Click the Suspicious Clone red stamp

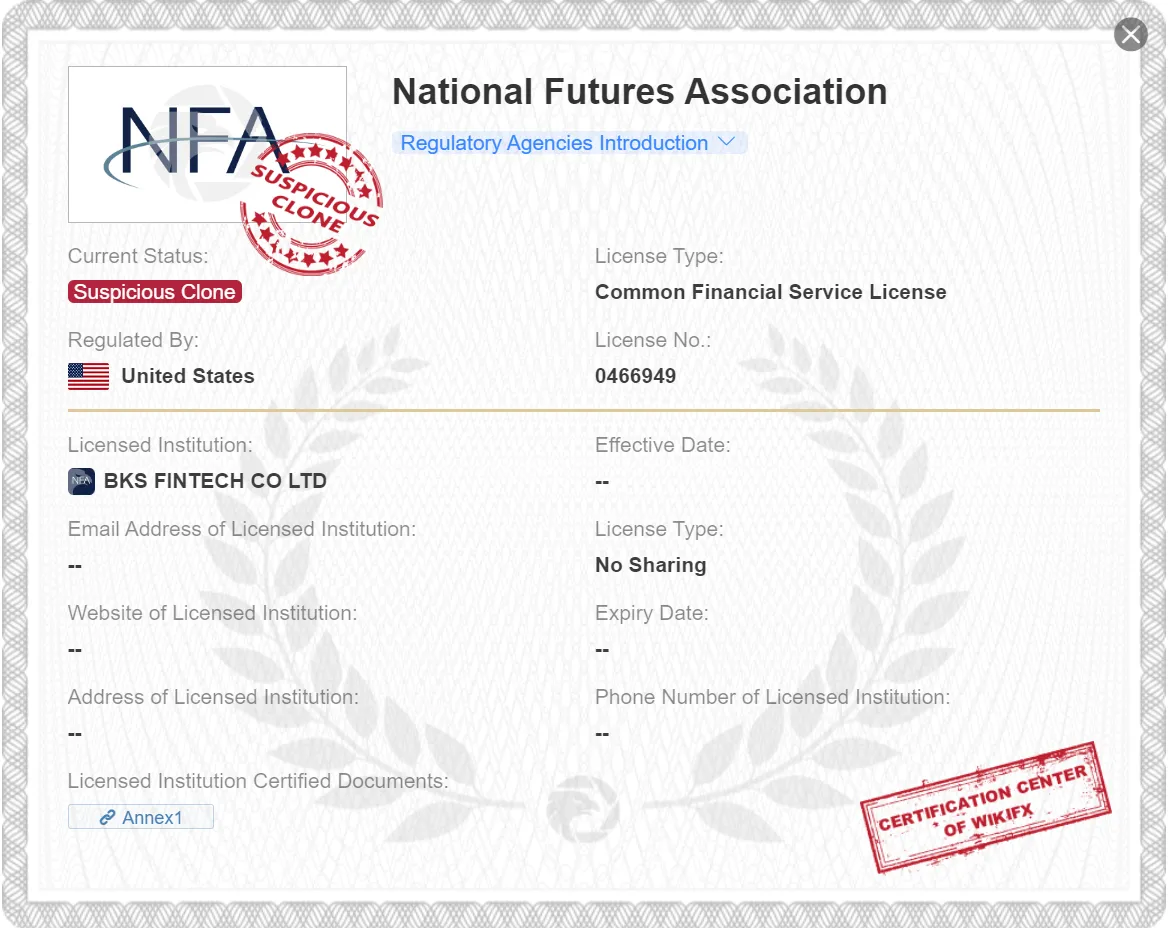coord(311,204)
